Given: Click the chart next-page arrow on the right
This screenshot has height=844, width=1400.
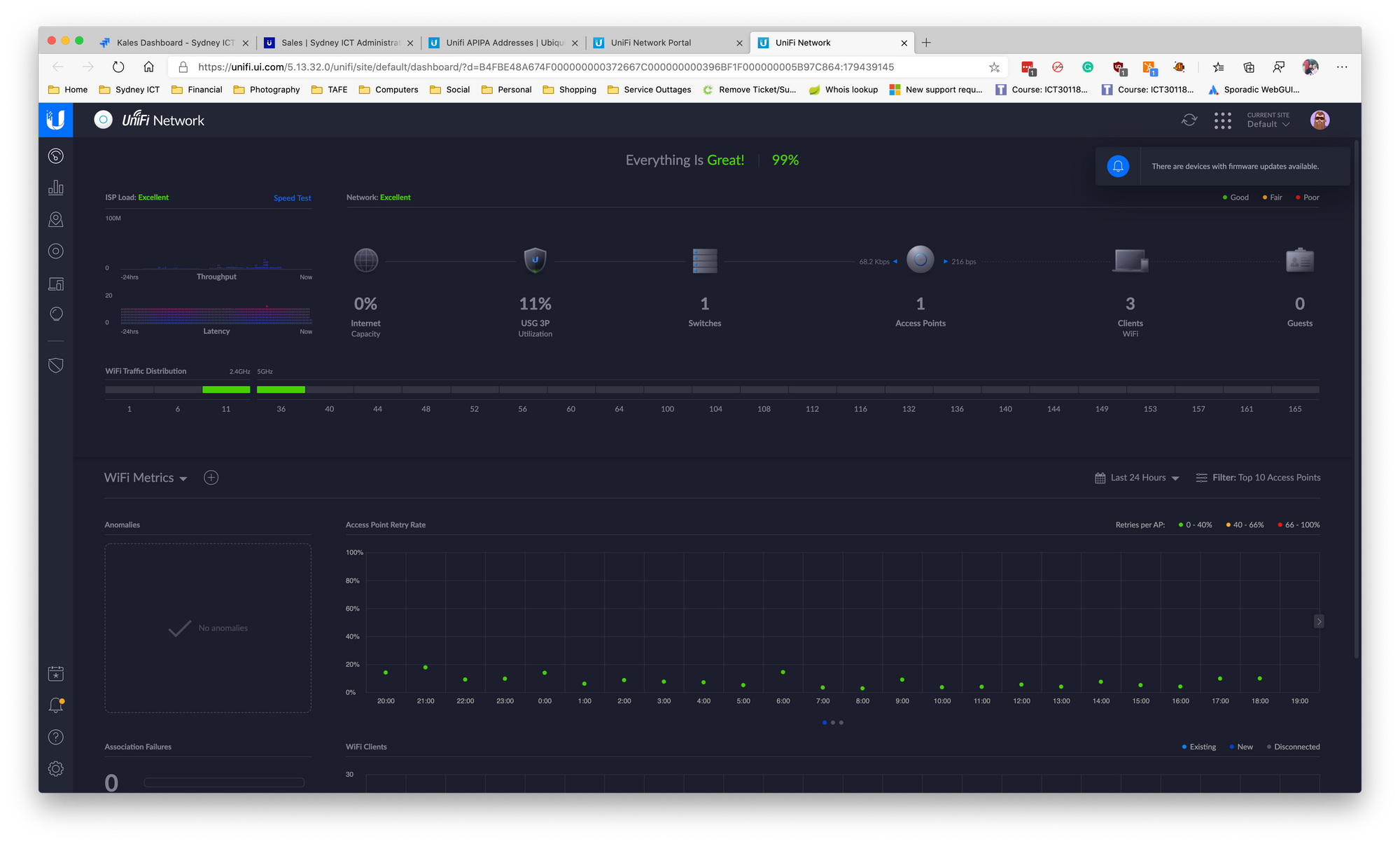Looking at the screenshot, I should click(x=1319, y=621).
